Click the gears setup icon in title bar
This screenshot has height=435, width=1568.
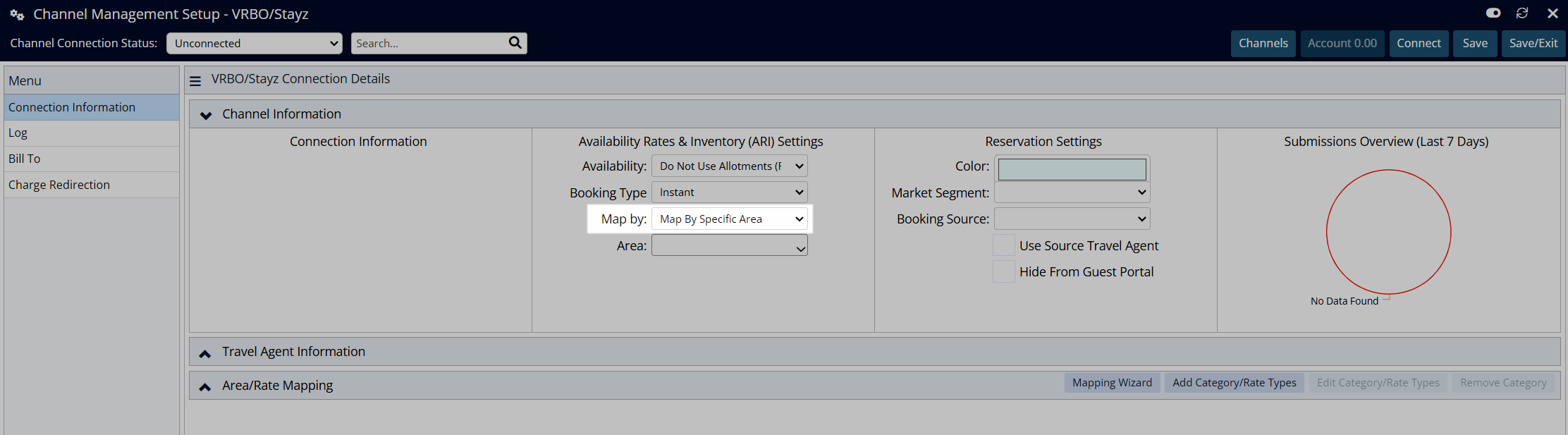point(17,15)
